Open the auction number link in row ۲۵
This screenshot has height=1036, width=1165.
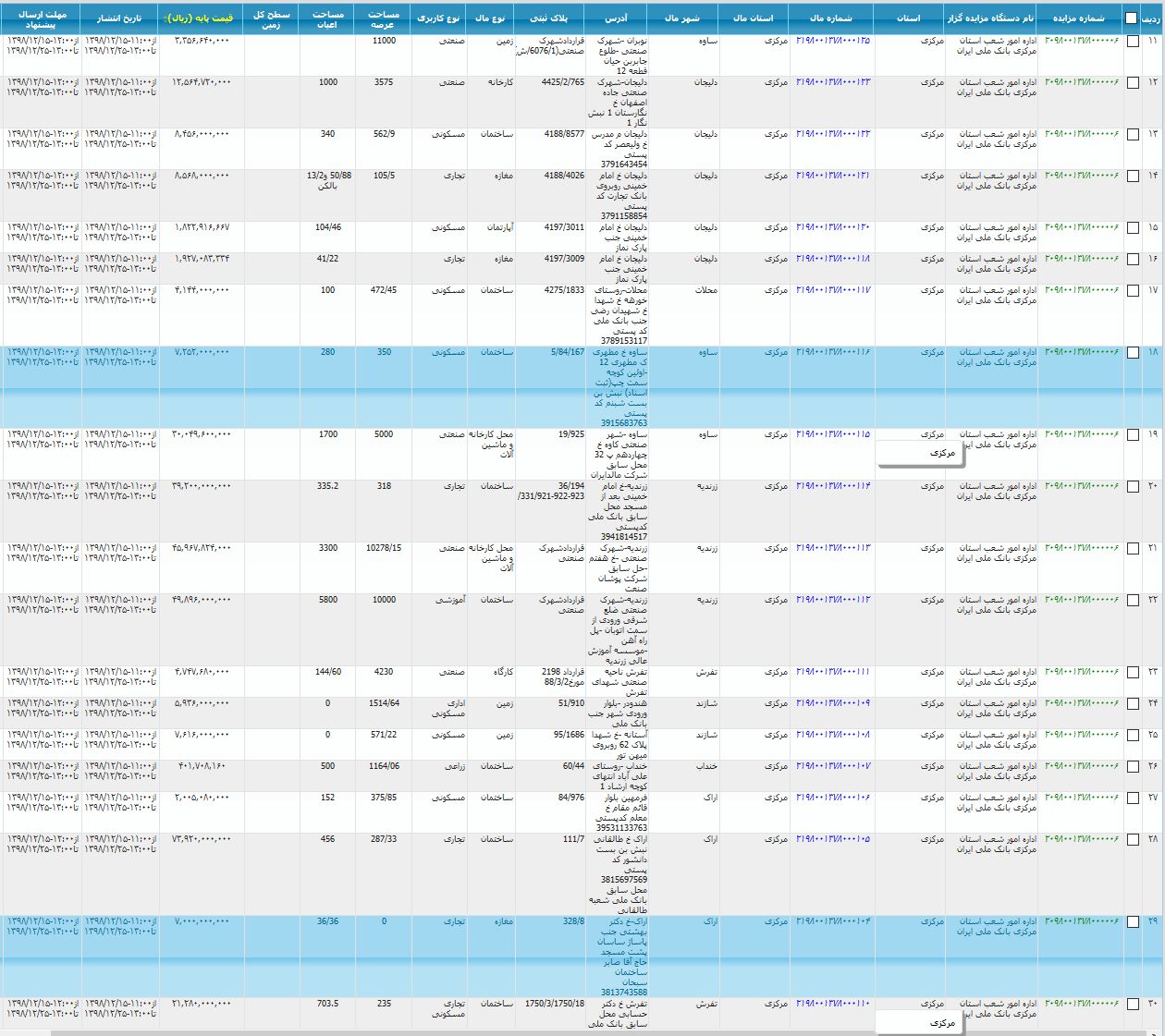[1081, 736]
